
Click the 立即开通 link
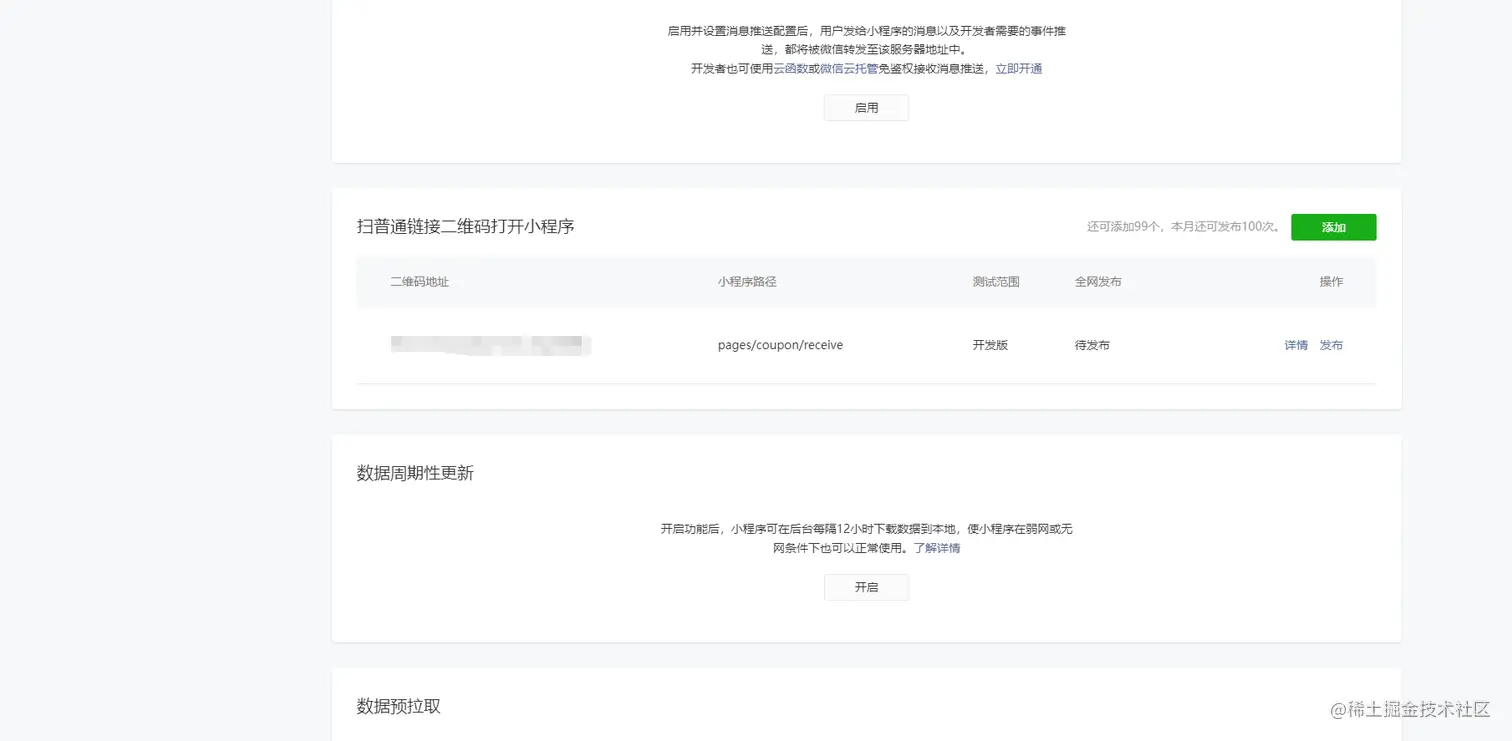click(1018, 69)
